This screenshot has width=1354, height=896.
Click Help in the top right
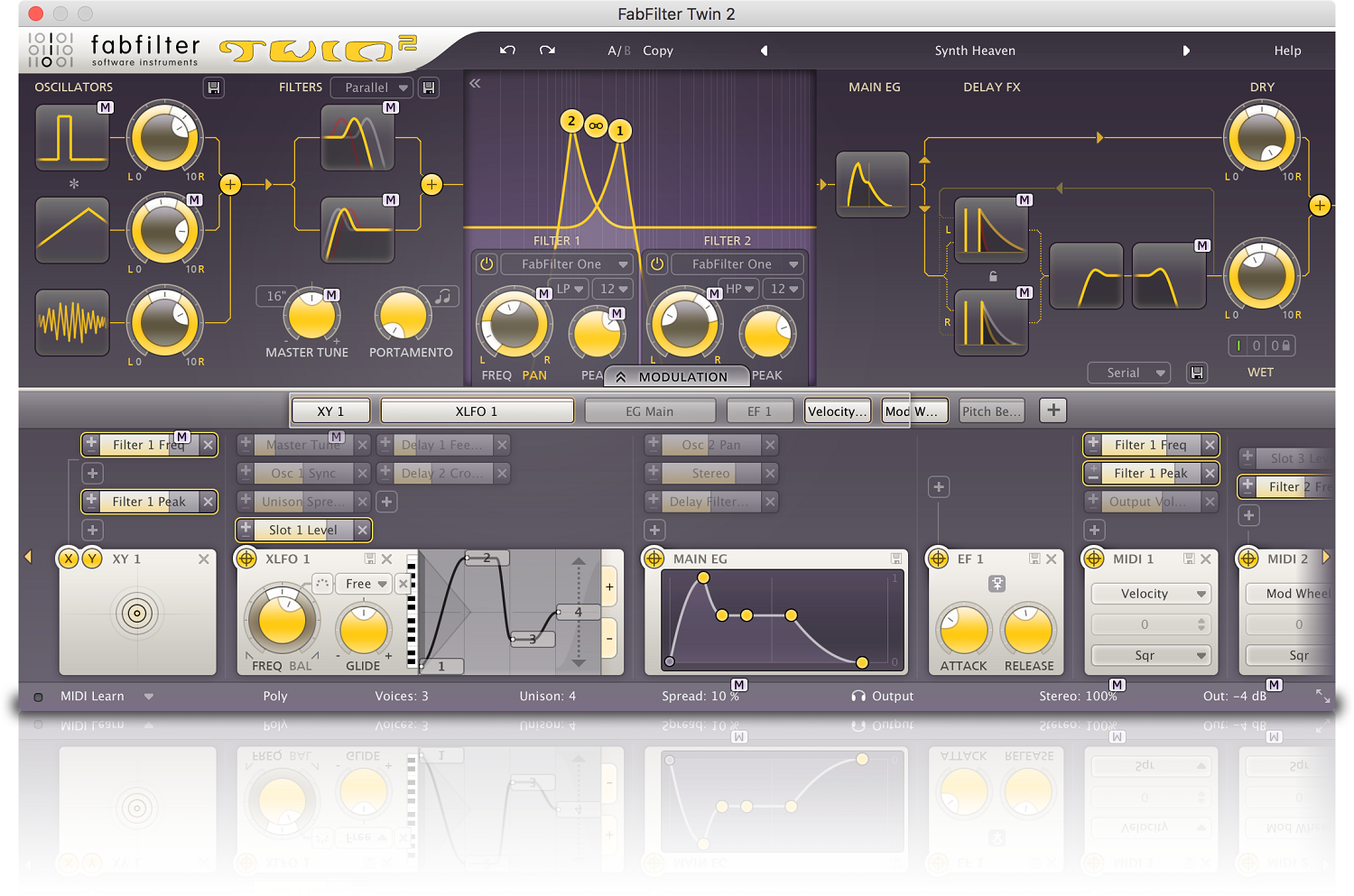[1287, 51]
